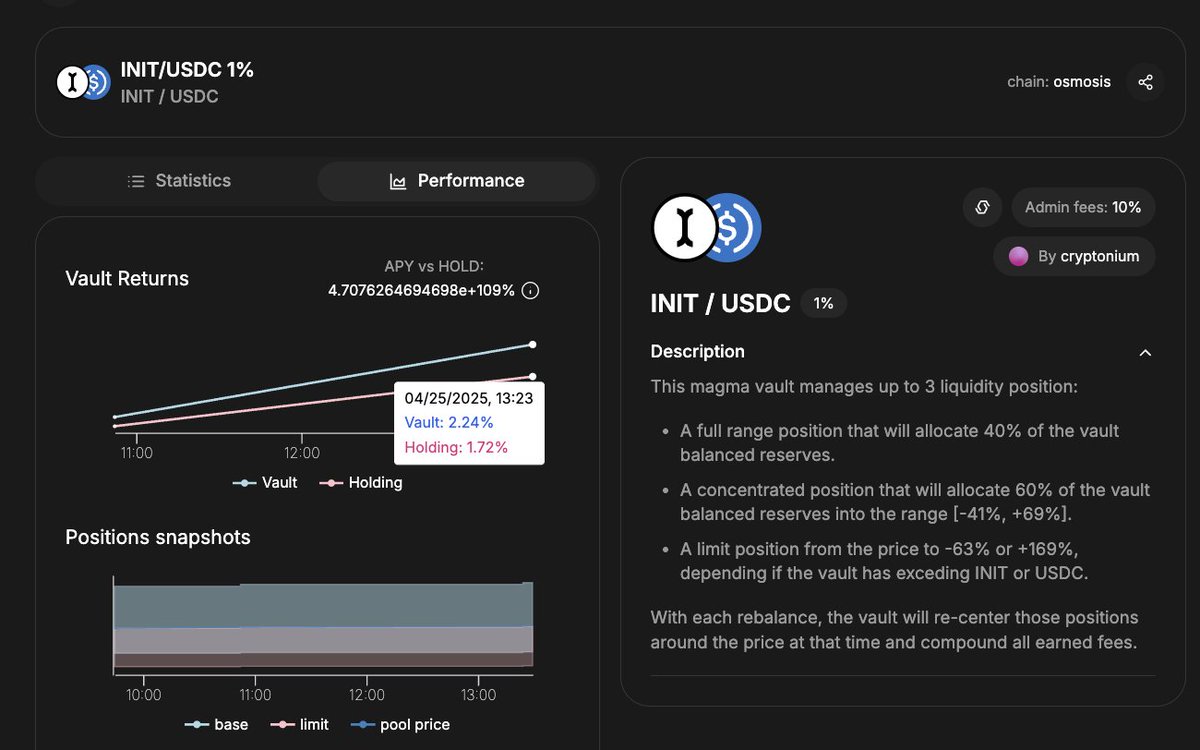Click the Vault Returns heading

(x=127, y=279)
